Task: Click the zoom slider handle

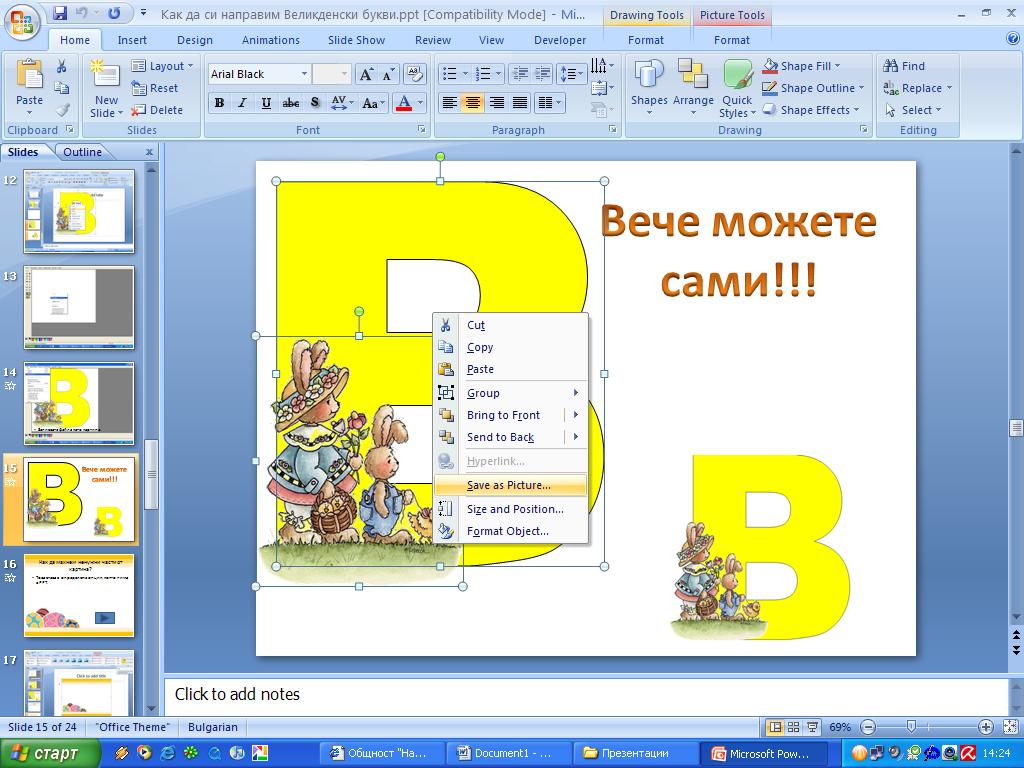Action: [911, 726]
